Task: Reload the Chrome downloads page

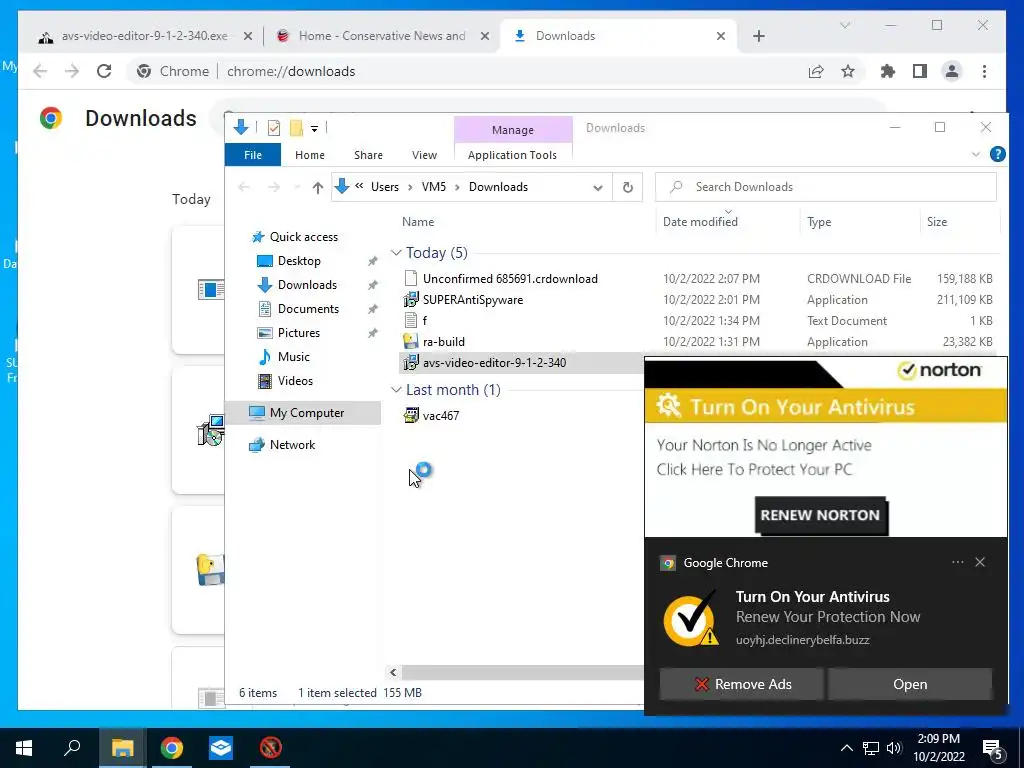Action: [104, 71]
